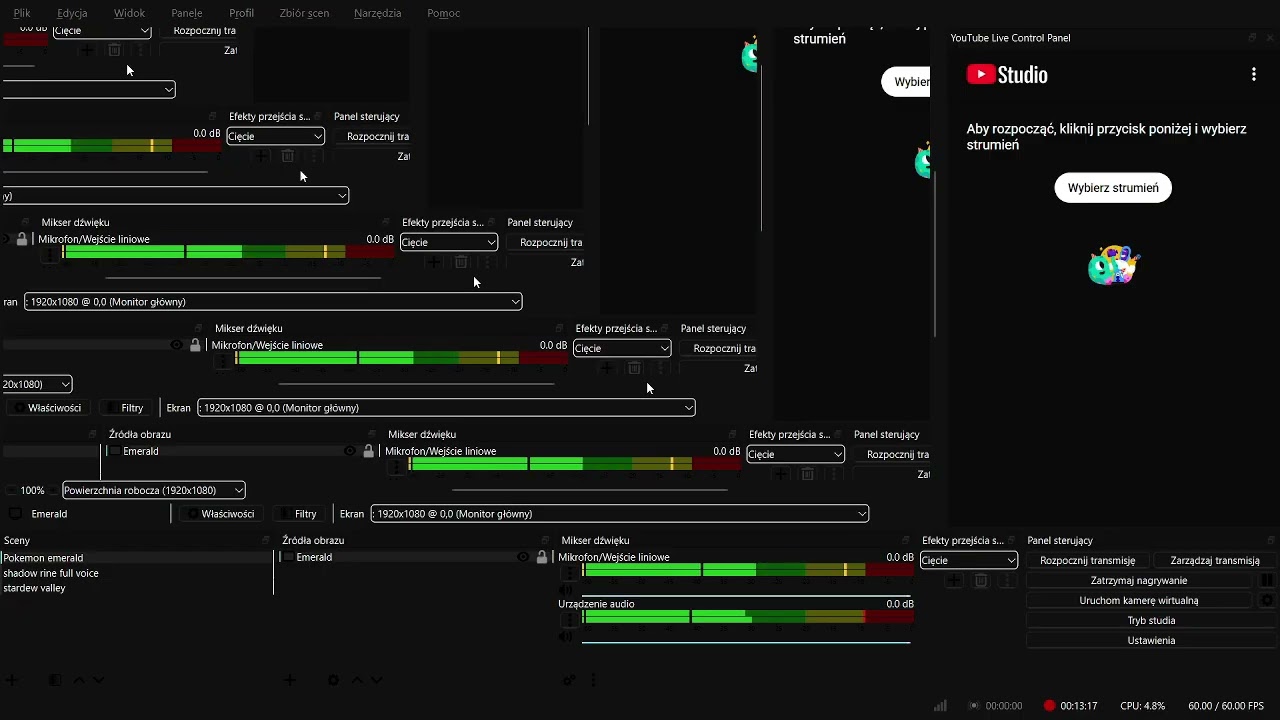
Task: Float the Sceny dock via its header icon
Action: (266, 540)
